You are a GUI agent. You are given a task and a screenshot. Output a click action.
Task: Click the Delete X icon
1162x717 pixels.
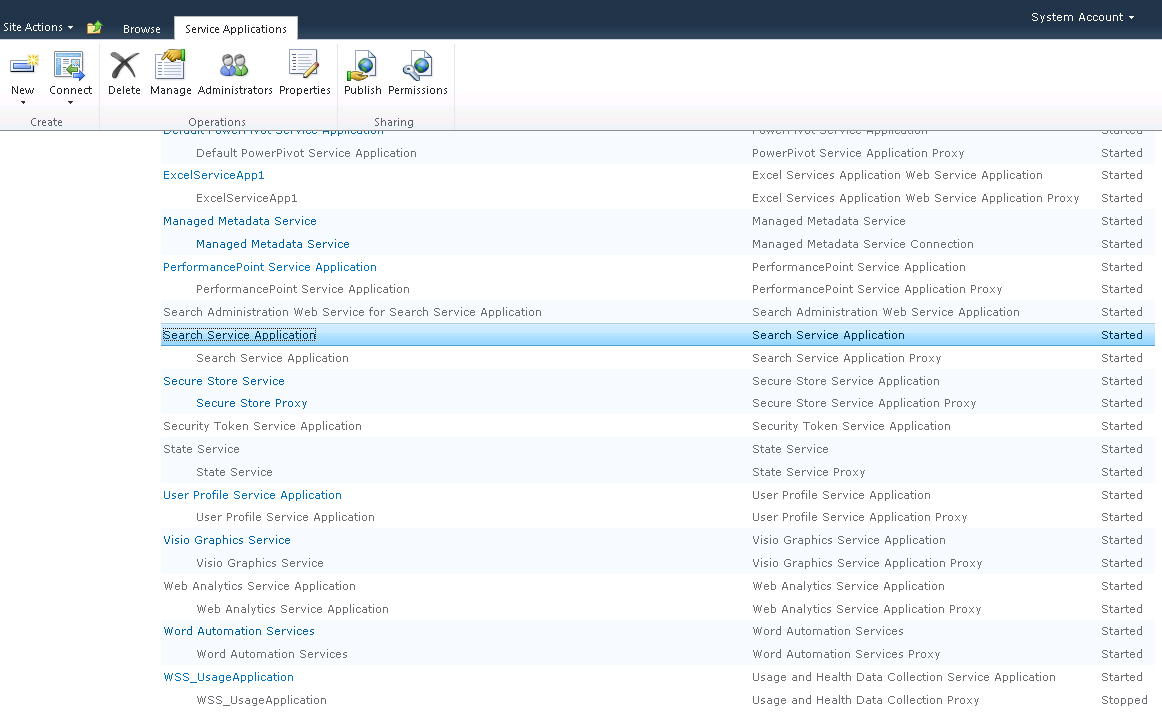[x=124, y=65]
